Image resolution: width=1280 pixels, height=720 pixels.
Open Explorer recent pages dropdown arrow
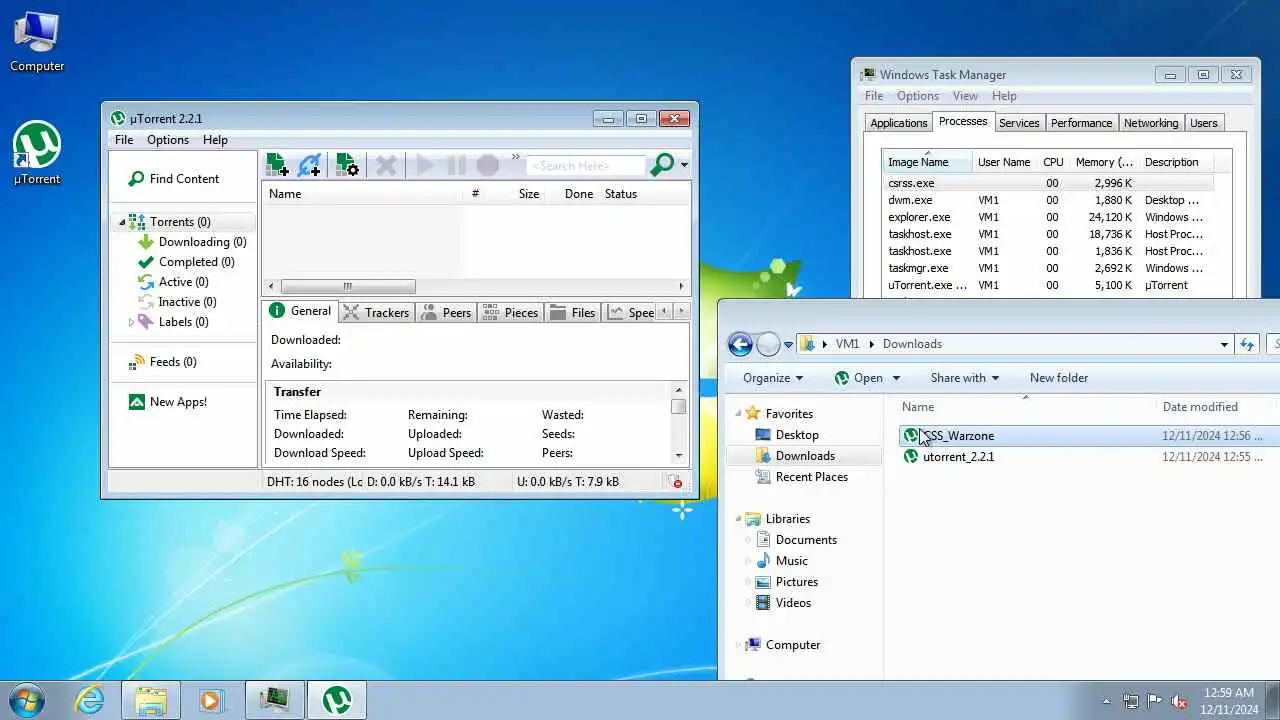(788, 345)
